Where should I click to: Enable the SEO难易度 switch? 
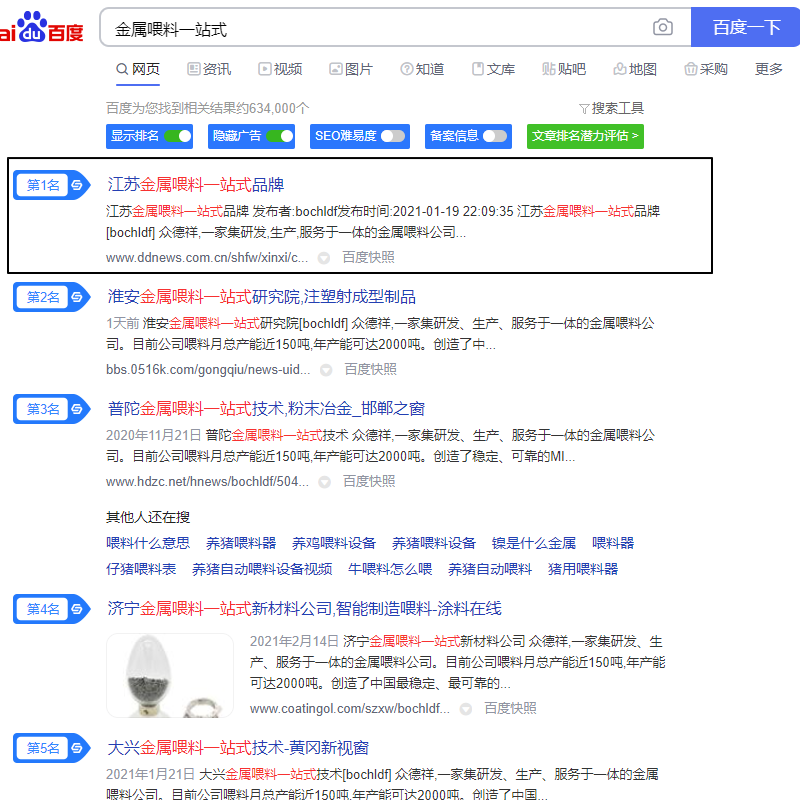point(393,136)
